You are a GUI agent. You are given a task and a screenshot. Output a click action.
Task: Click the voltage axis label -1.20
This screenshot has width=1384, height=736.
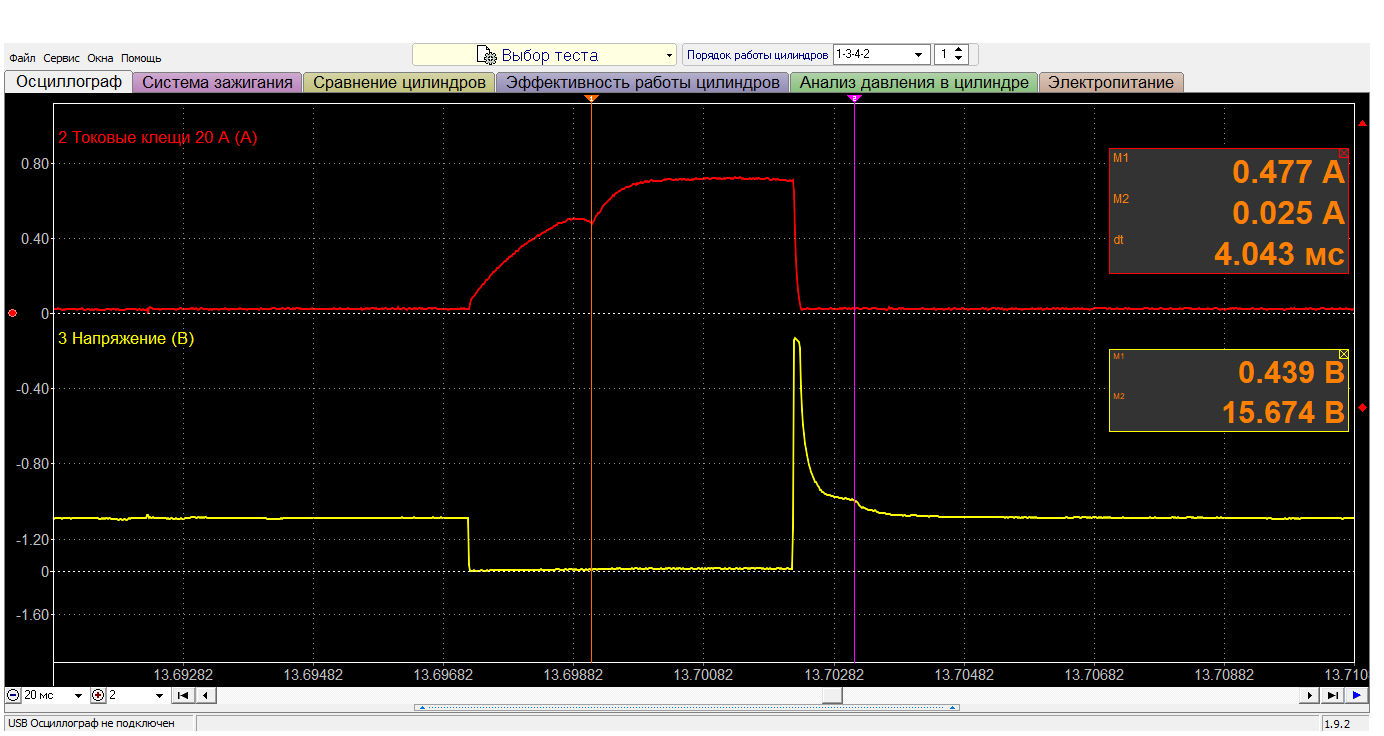pyautogui.click(x=34, y=539)
